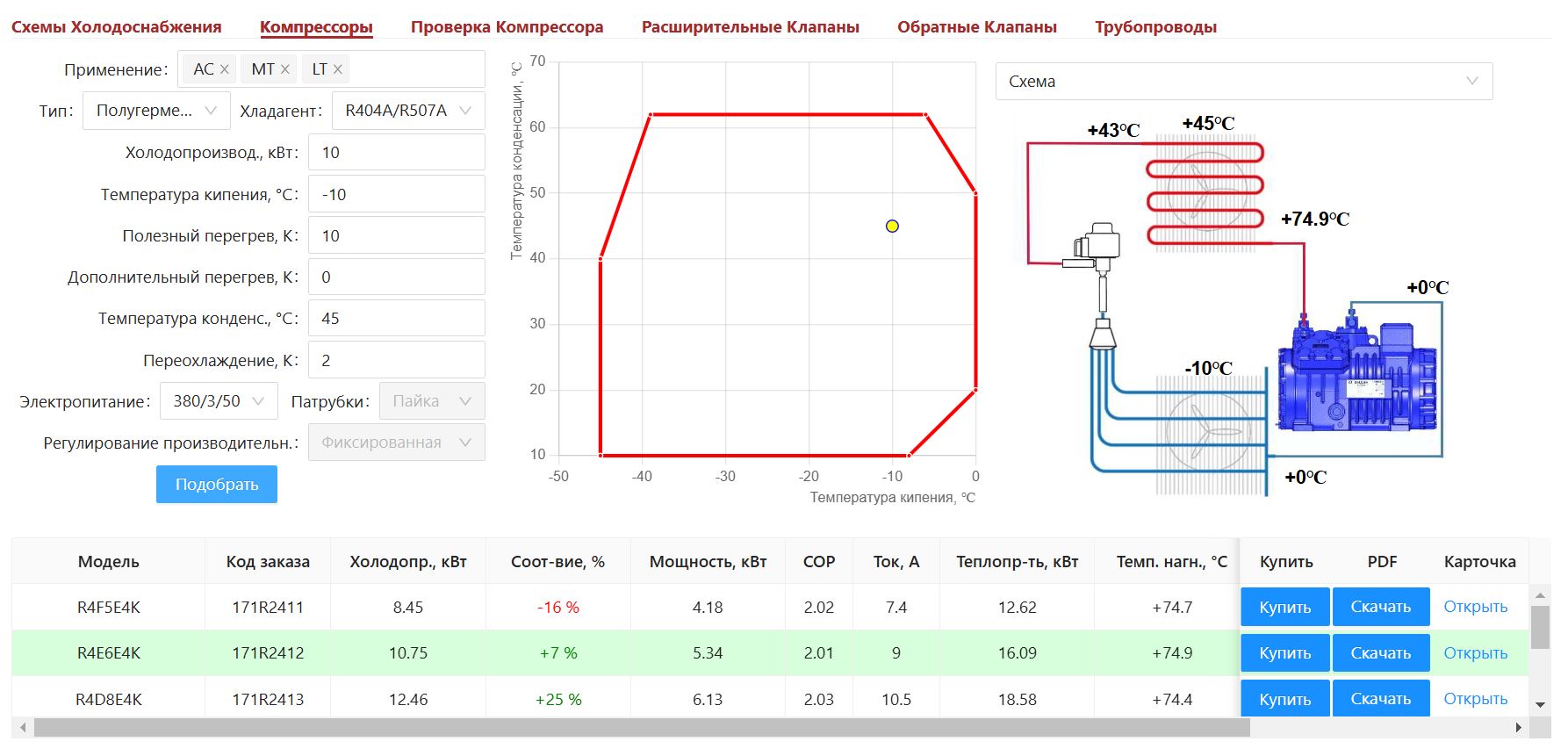Click the vertical table scrollbar thumb
The width and height of the screenshot is (1568, 756).
coord(1540,627)
